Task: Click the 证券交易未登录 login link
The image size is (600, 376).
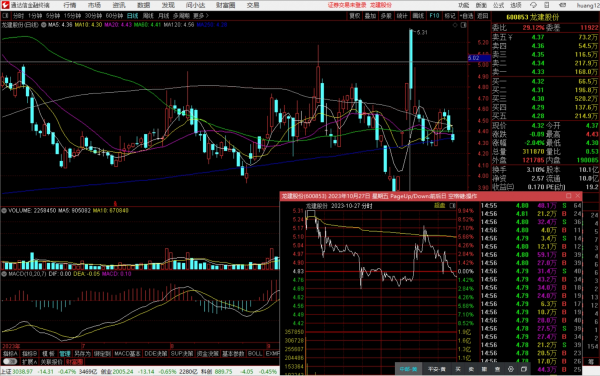Action: coord(347,5)
